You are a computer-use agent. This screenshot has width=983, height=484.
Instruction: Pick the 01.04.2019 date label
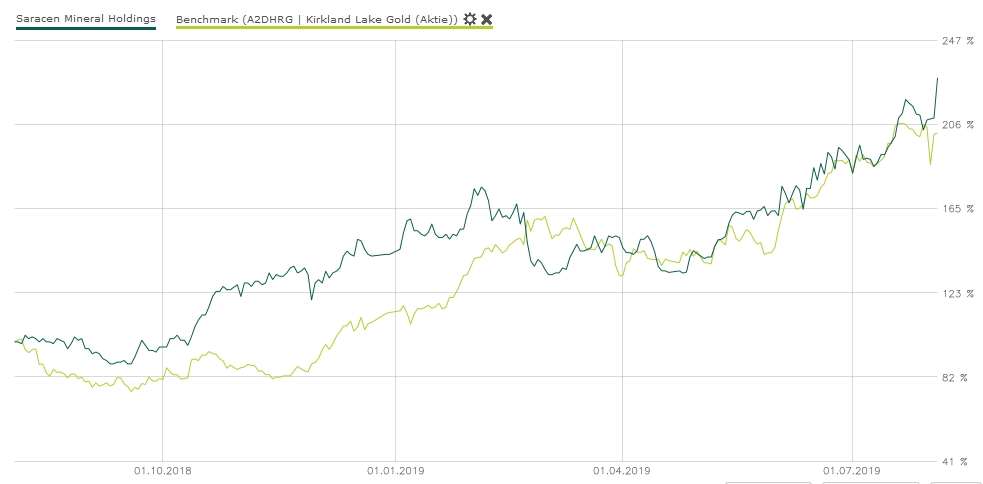point(622,470)
